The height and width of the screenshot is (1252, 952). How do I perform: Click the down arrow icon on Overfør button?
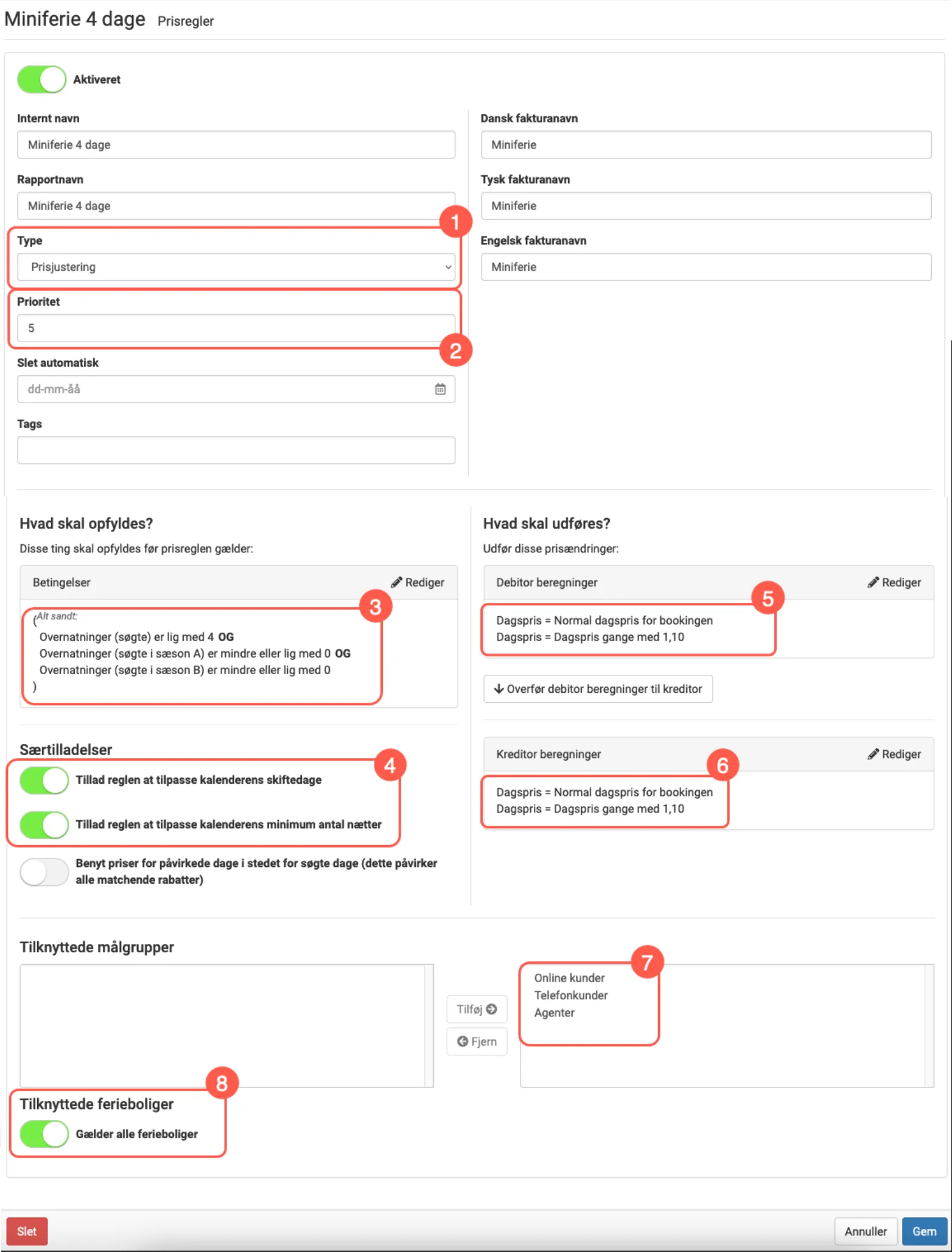[x=499, y=689]
